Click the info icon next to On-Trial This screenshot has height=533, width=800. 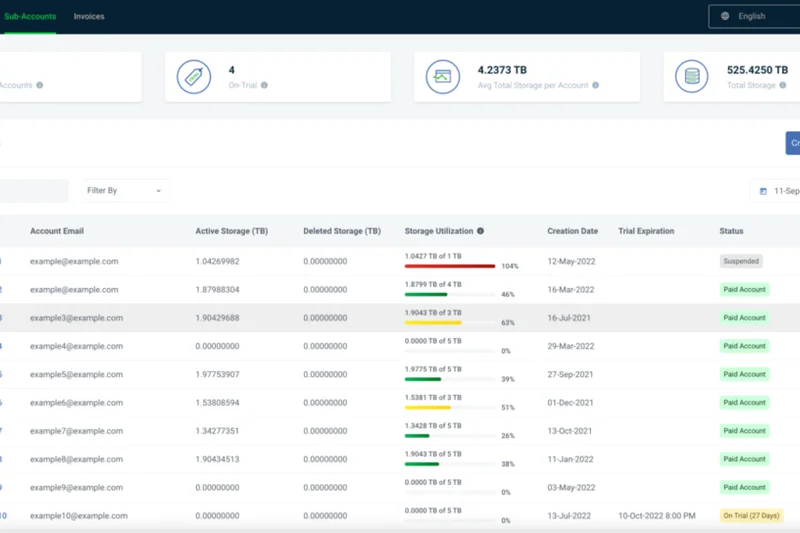click(x=264, y=86)
